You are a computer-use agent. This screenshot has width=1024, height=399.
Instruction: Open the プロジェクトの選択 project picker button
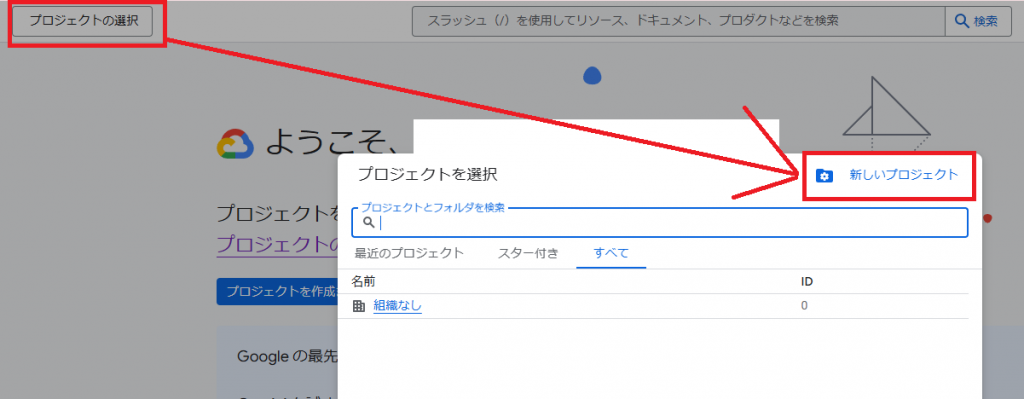[83, 22]
